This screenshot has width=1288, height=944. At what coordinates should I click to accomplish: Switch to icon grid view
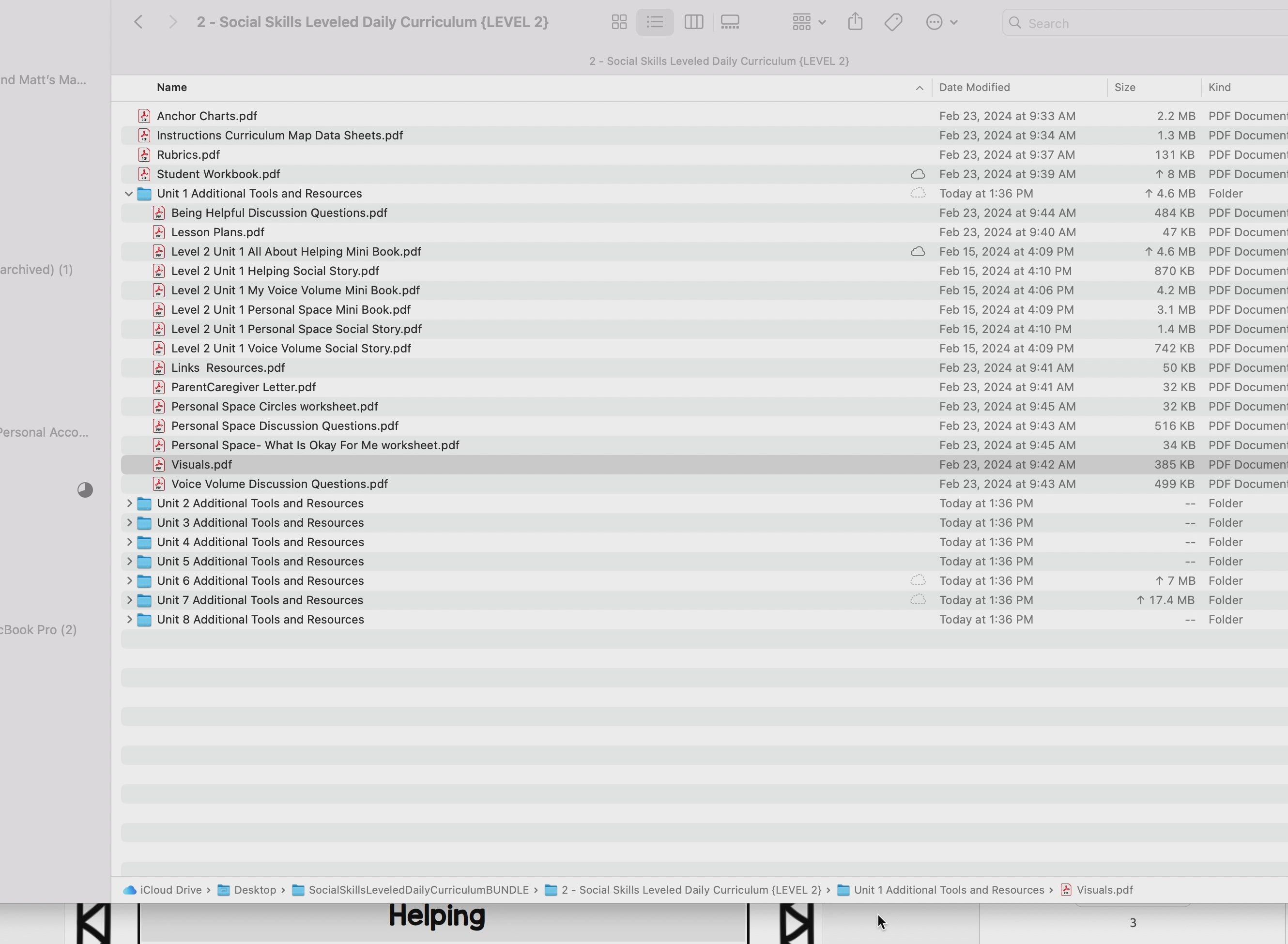(x=619, y=22)
